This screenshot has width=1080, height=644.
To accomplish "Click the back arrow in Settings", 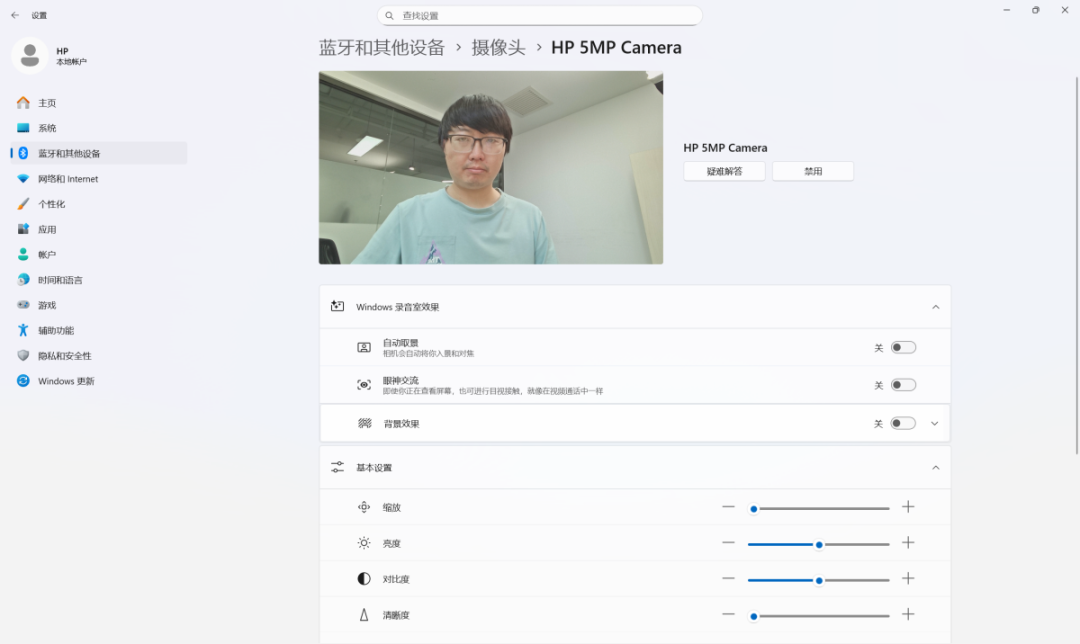I will [15, 15].
